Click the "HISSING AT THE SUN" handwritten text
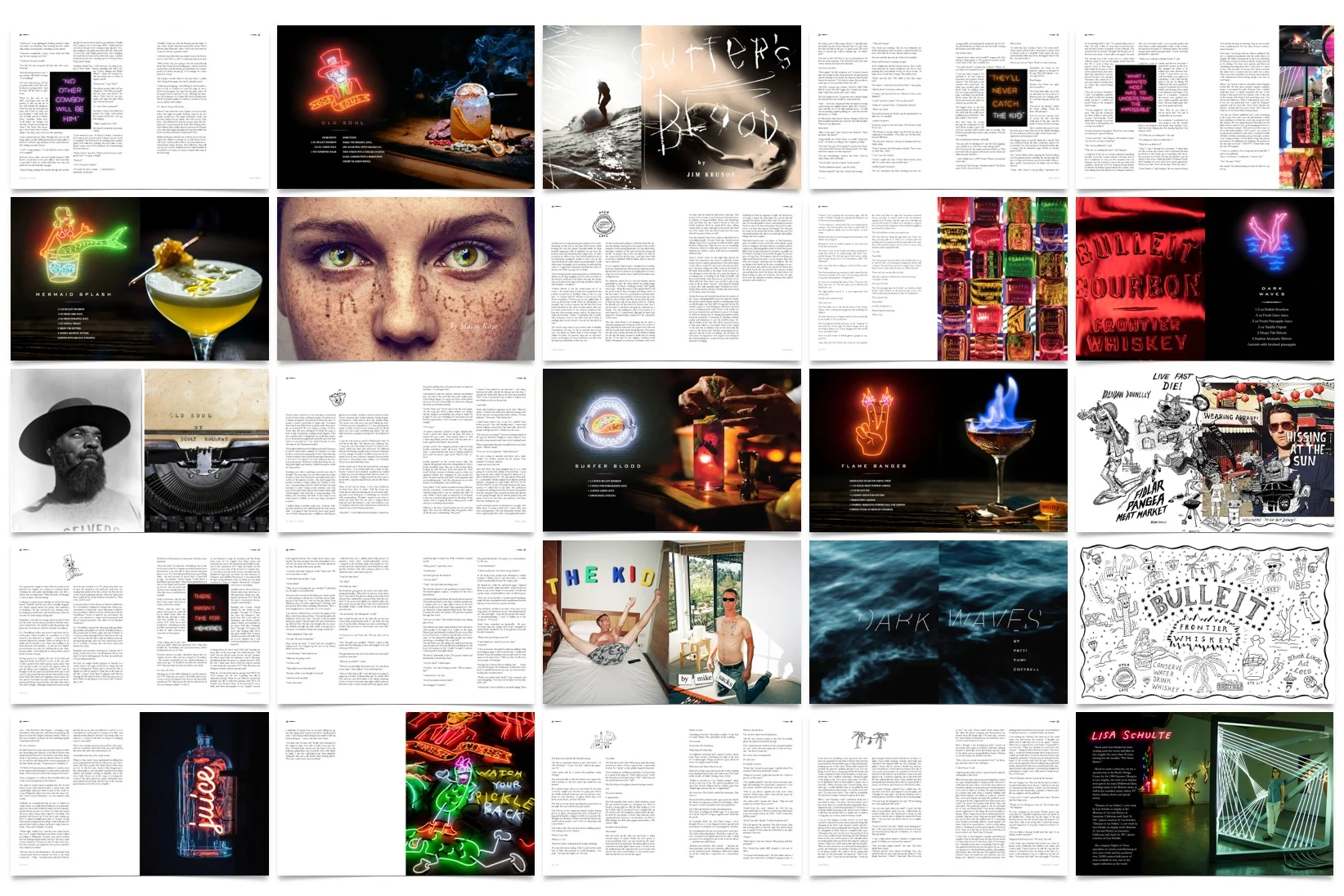The height and width of the screenshot is (896, 1344). (x=1306, y=447)
